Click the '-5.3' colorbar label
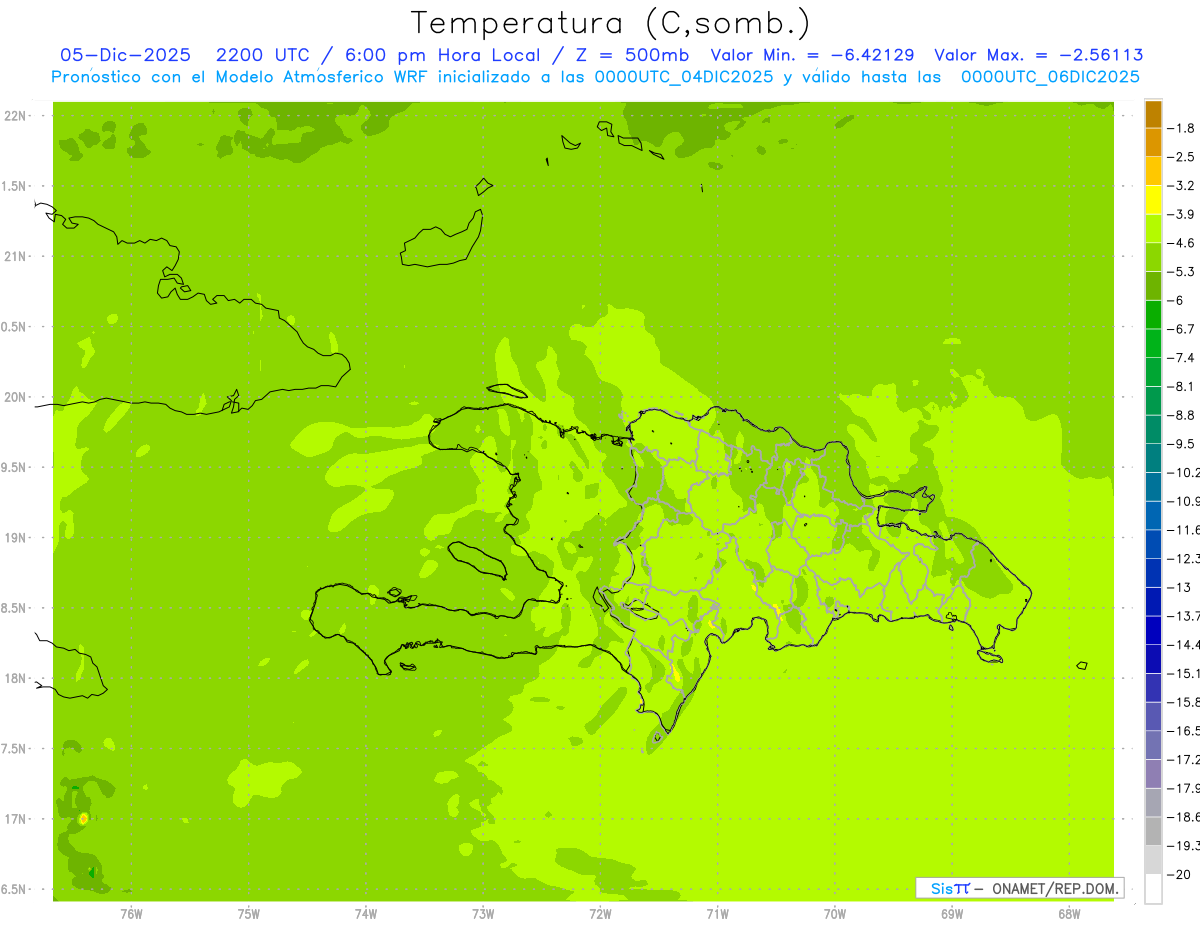The width and height of the screenshot is (1200, 927). pos(1181,272)
